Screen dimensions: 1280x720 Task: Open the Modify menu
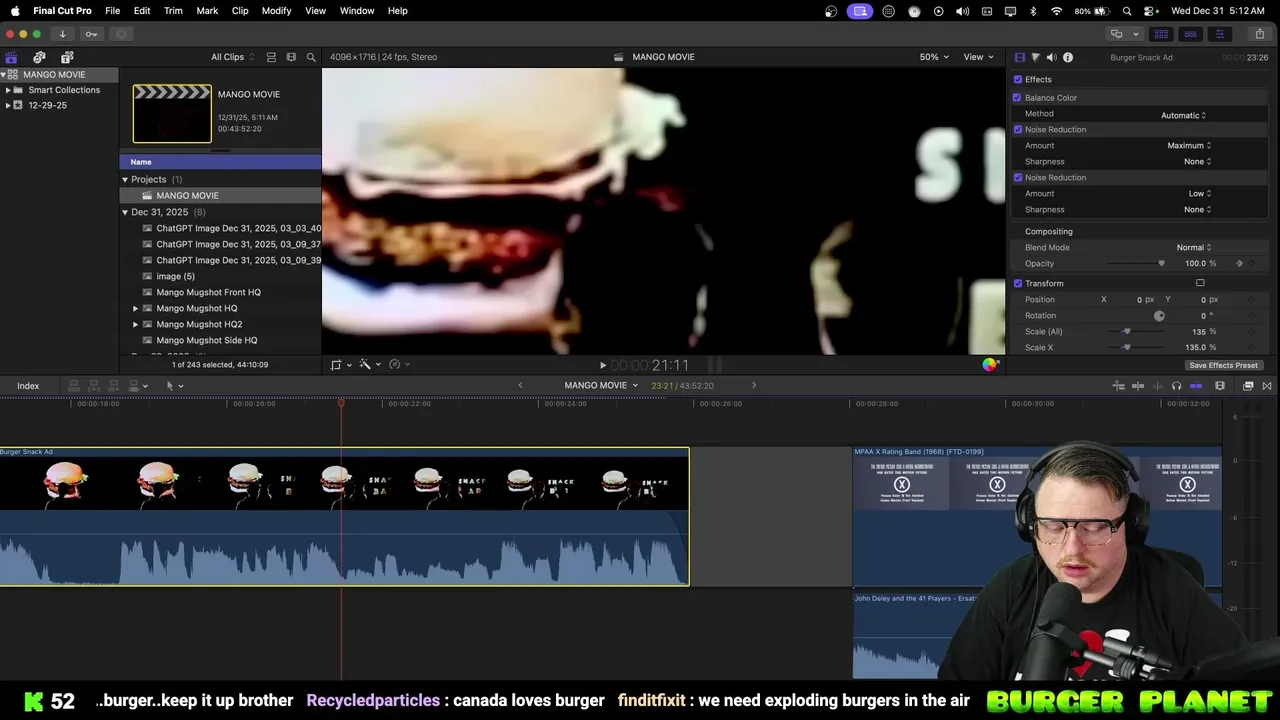point(276,11)
